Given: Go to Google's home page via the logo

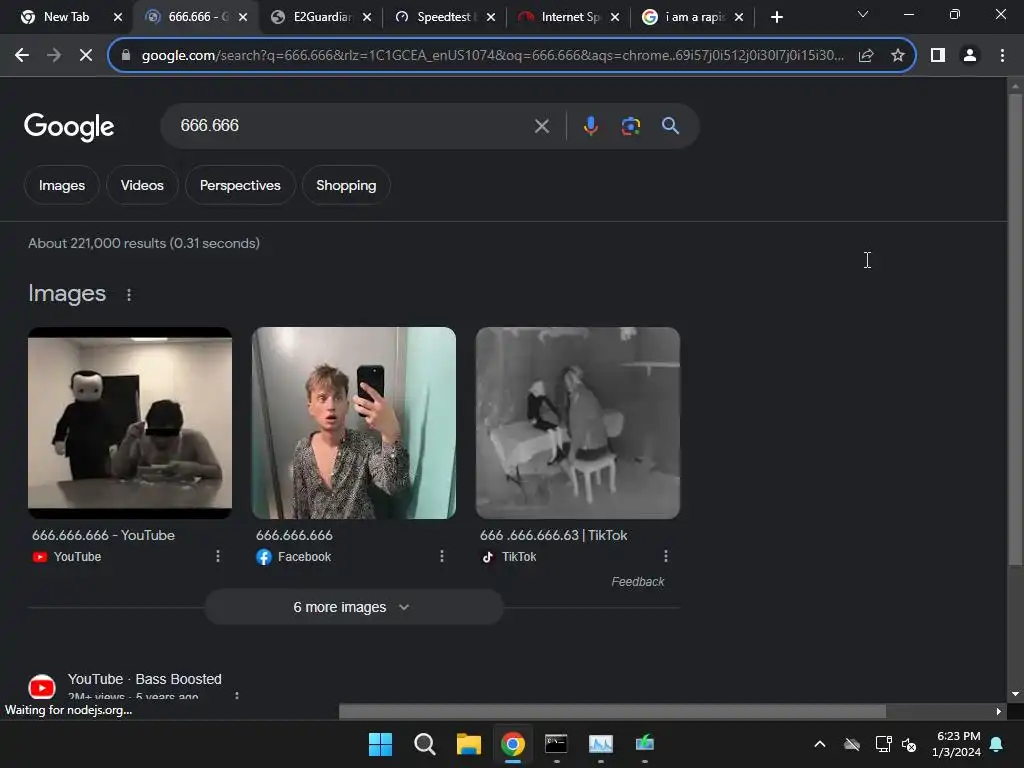Looking at the screenshot, I should (69, 126).
